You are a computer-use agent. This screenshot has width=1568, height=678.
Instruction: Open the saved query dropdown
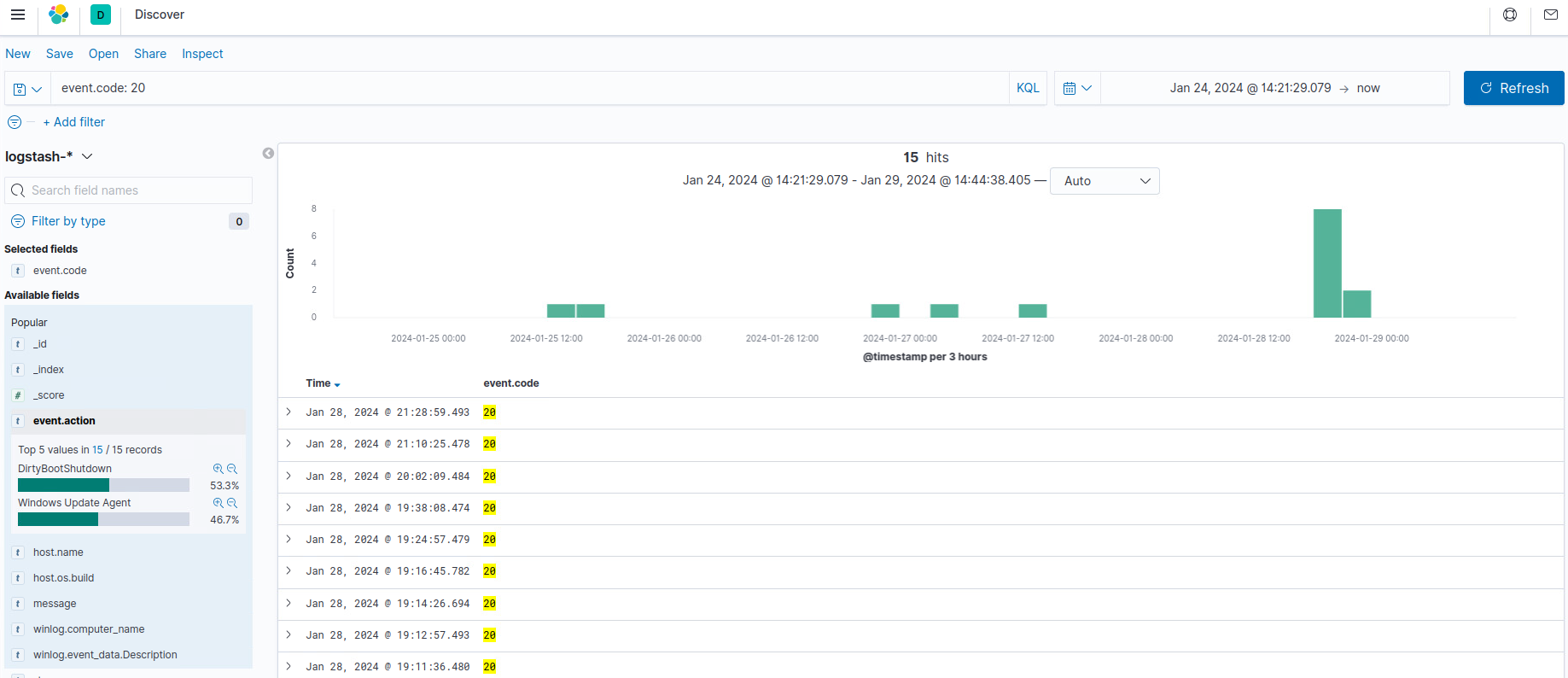27,89
